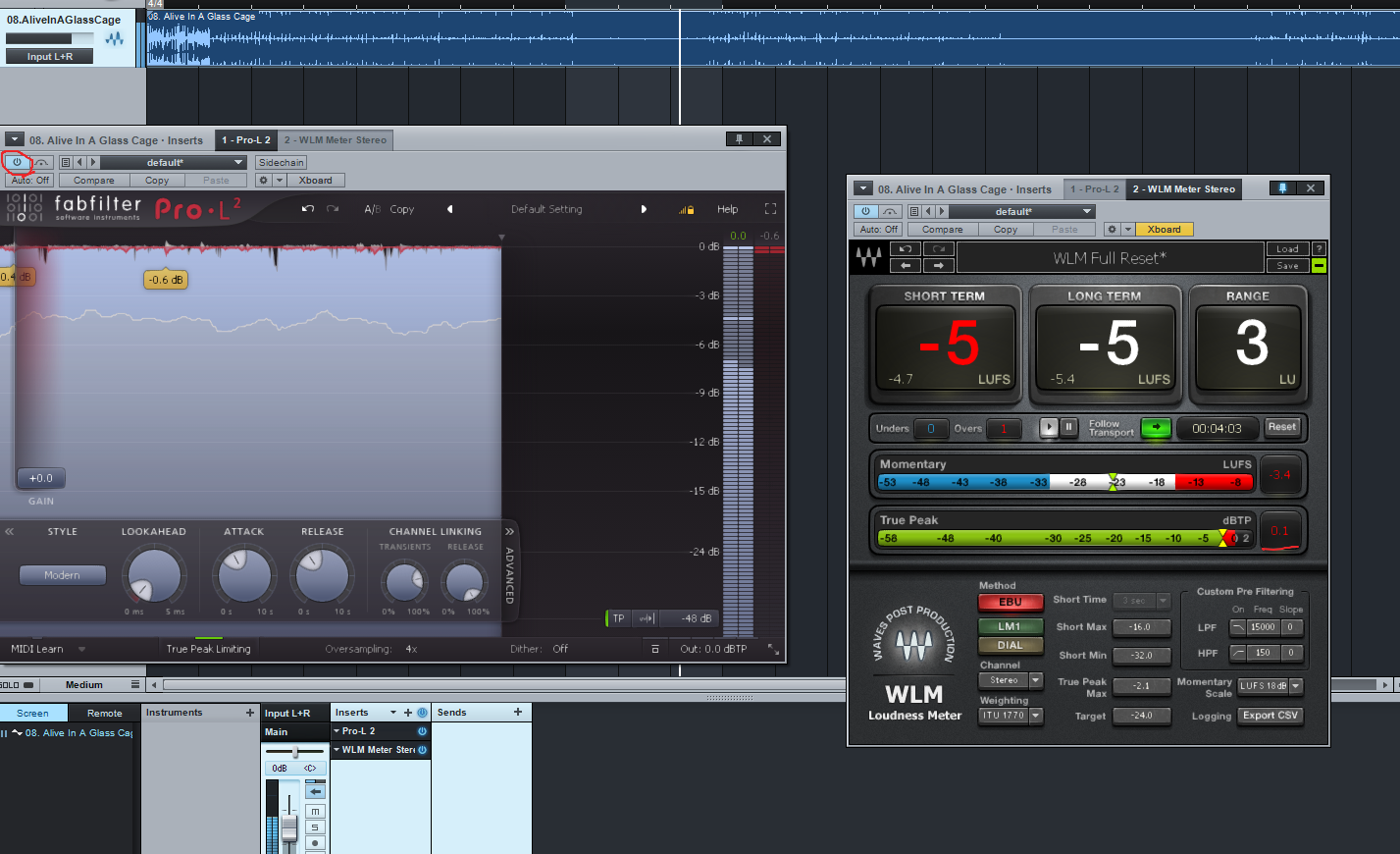Image resolution: width=1400 pixels, height=854 pixels.
Task: Select Modern style button in Pro-L 2
Action: [x=62, y=575]
